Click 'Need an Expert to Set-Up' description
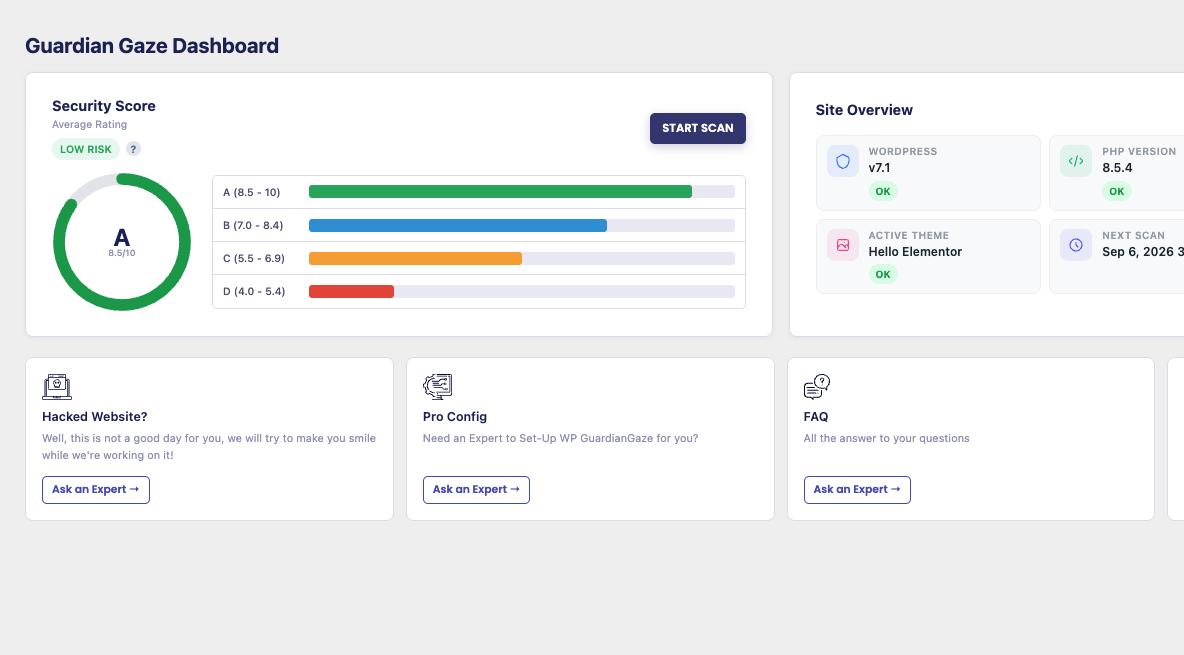Screen dimensions: 1184x655 pyautogui.click(x=560, y=438)
